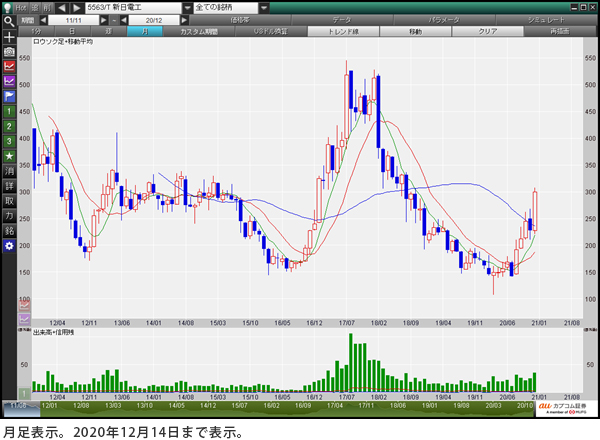600x440 pixels.
Task: Open the パラメータ menu
Action: (444, 20)
